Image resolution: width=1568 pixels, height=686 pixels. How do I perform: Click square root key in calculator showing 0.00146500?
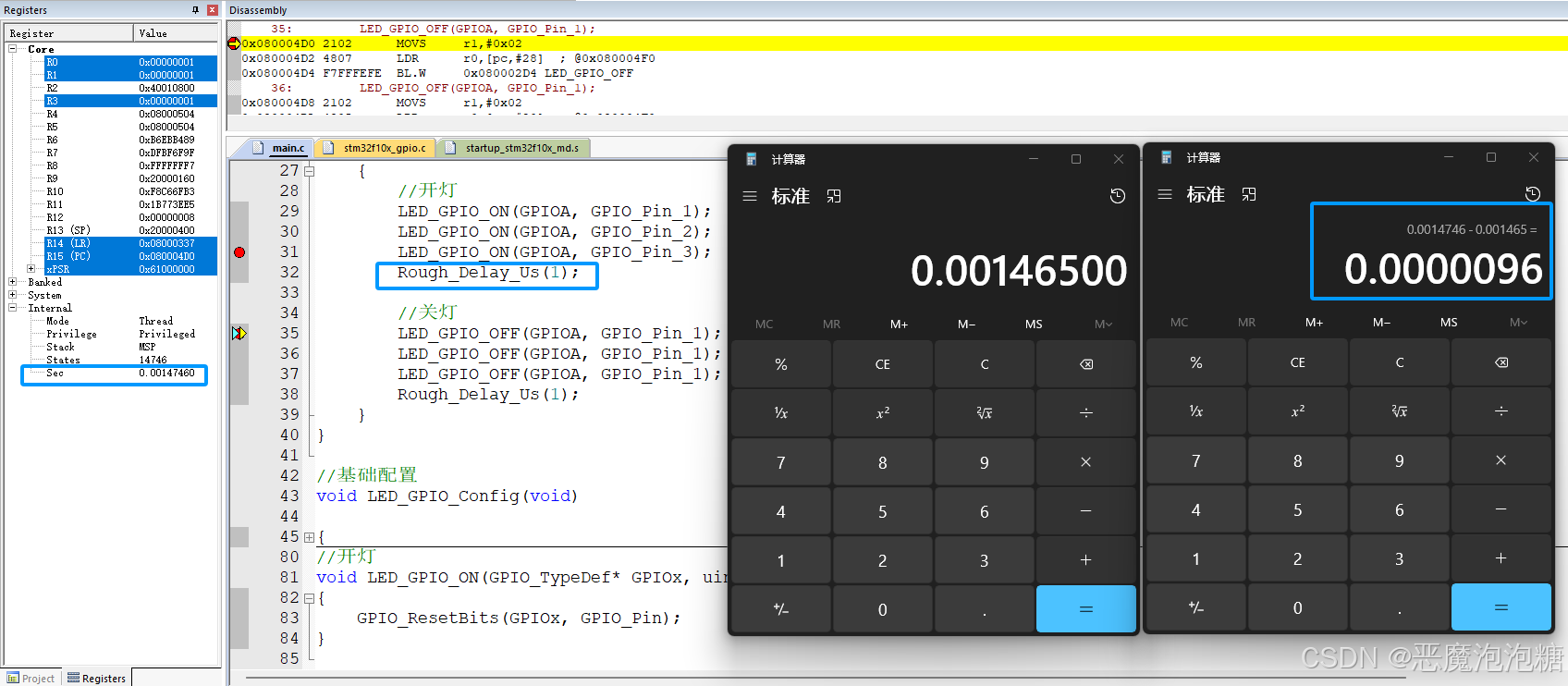pyautogui.click(x=985, y=413)
